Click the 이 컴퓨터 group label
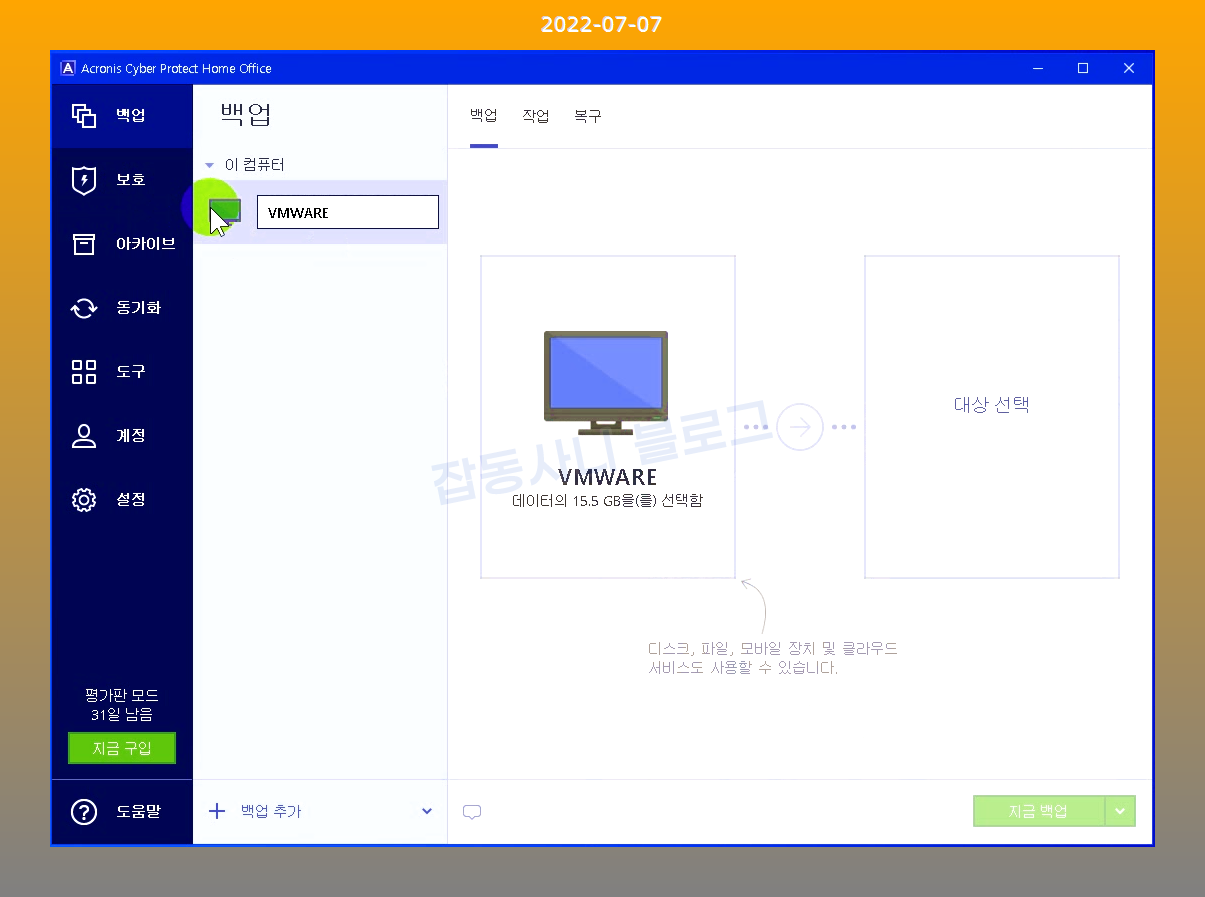1205x897 pixels. coord(255,165)
